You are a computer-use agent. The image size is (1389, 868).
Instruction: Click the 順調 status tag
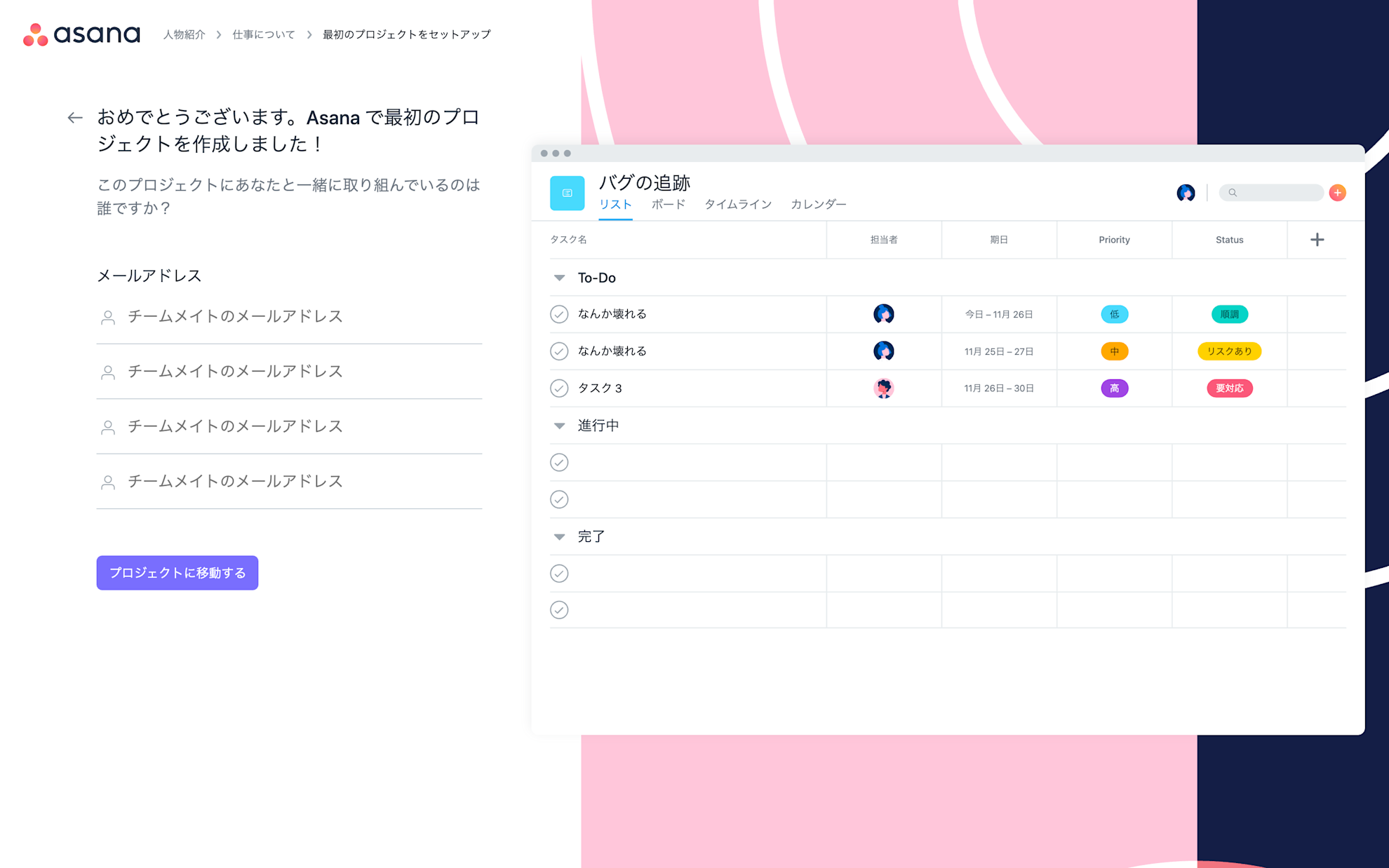coord(1229,314)
